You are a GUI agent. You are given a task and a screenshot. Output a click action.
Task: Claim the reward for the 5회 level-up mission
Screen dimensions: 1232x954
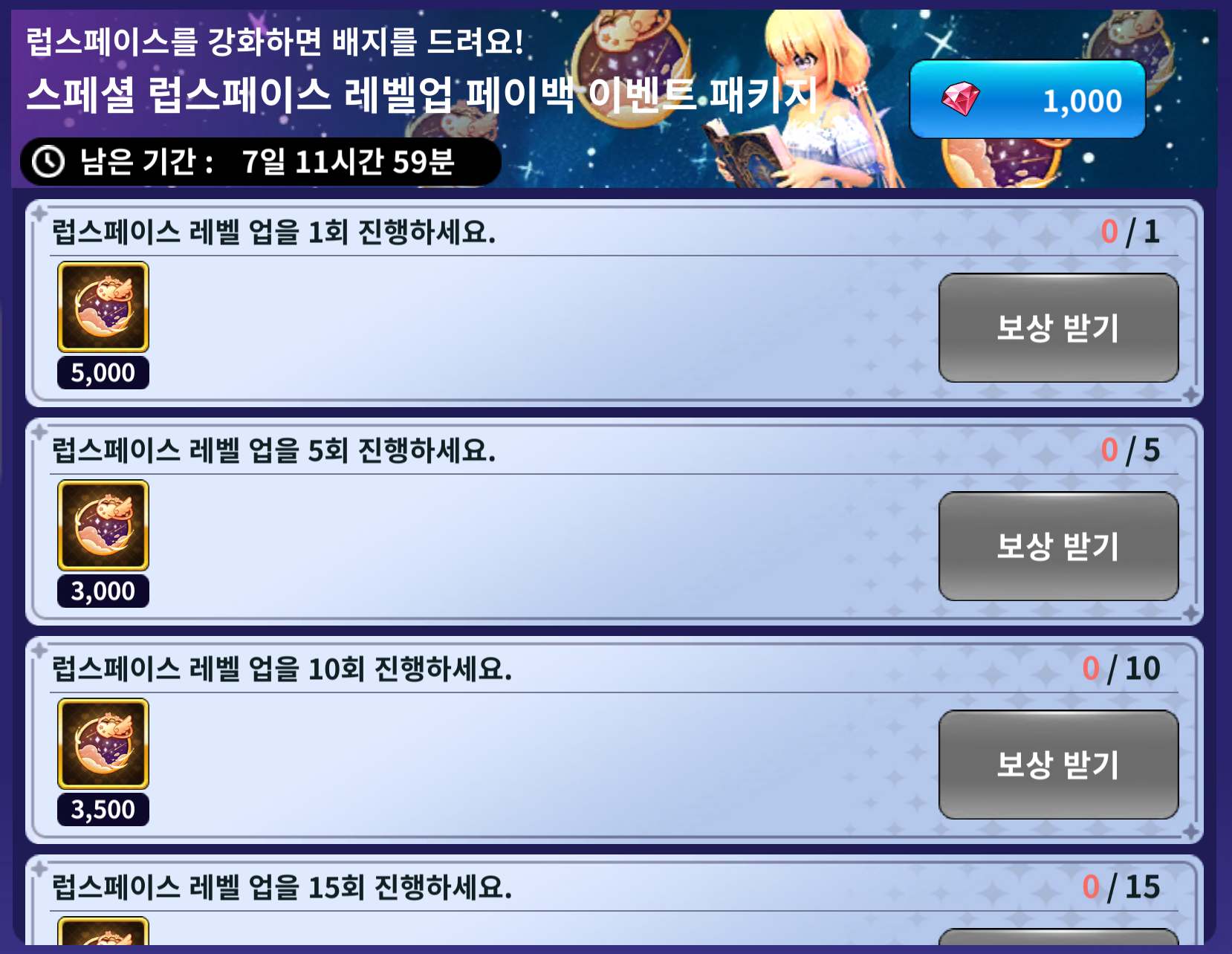point(1058,546)
